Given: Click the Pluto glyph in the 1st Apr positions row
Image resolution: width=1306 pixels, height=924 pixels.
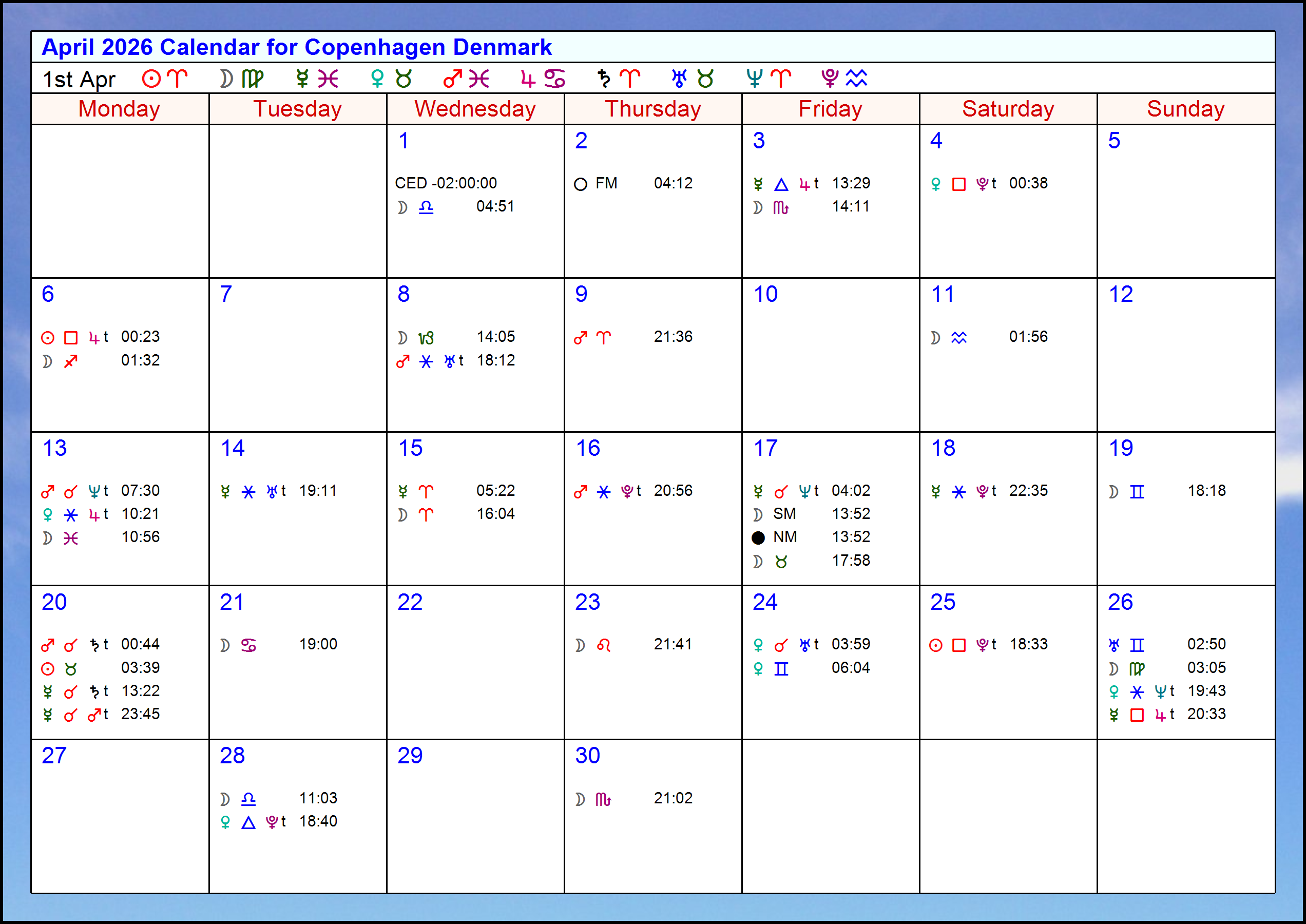Looking at the screenshot, I should 830,79.
